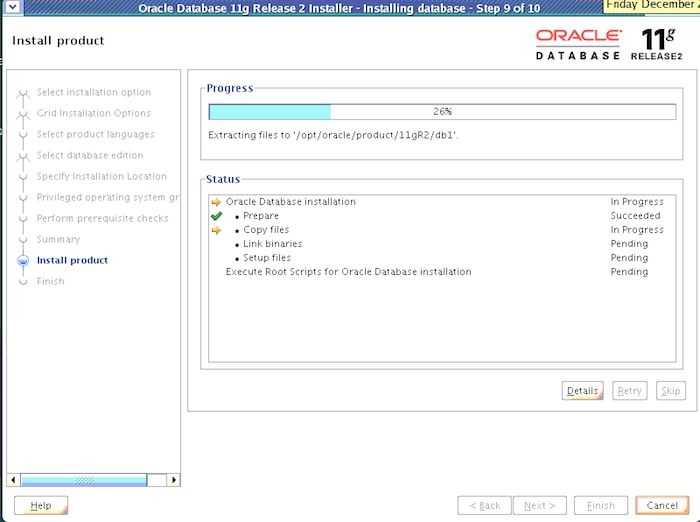Select the 'Privileged operating system' step
This screenshot has height=522, width=700.
pos(108,197)
